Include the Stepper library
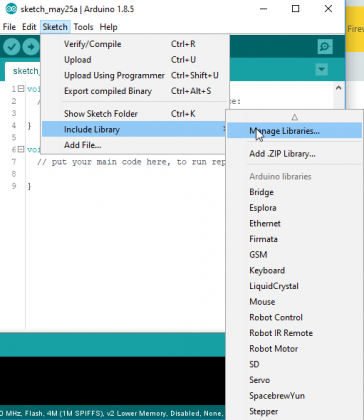364x420 pixels. click(x=294, y=411)
